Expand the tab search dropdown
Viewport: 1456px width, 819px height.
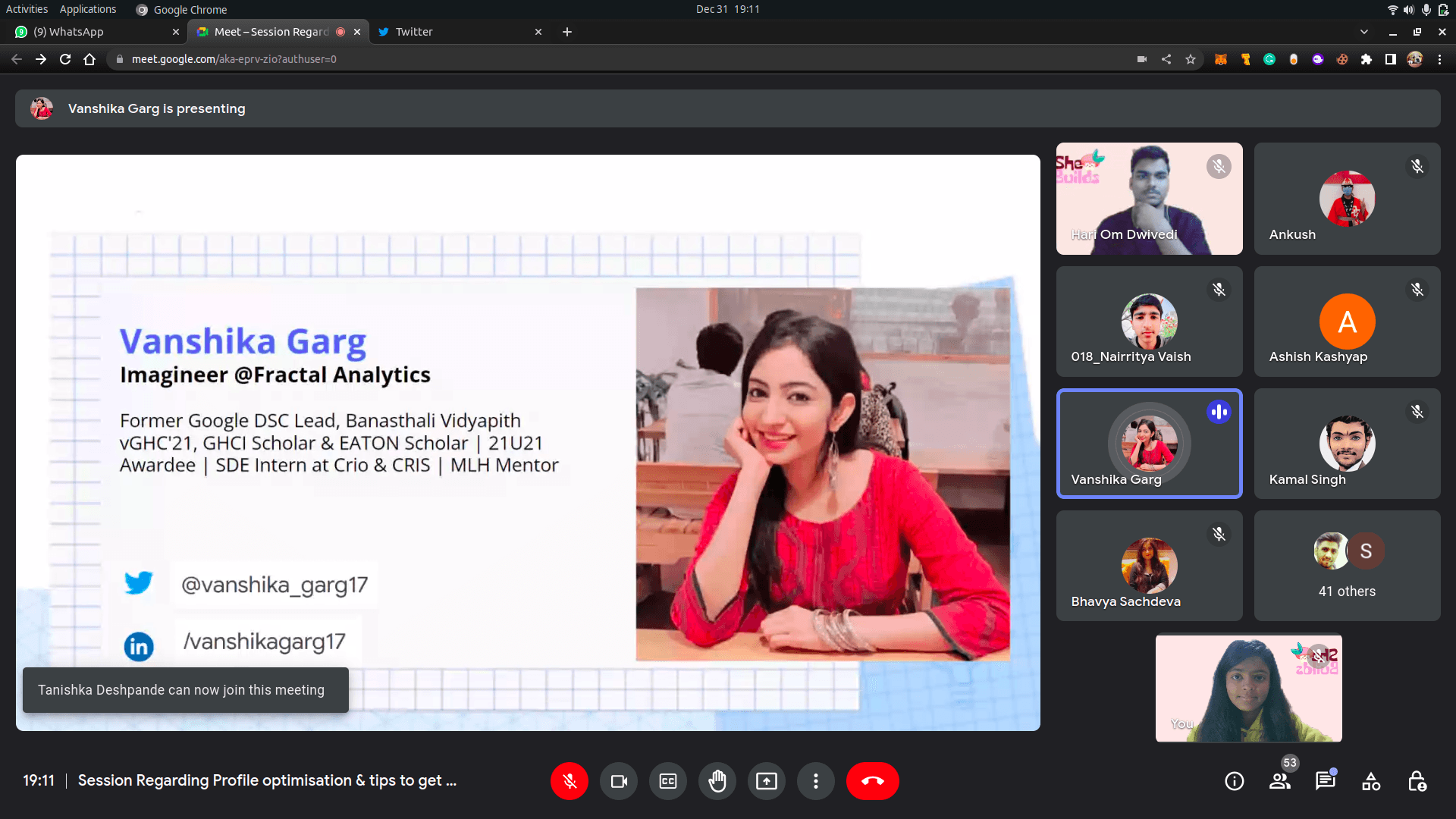point(1364,32)
